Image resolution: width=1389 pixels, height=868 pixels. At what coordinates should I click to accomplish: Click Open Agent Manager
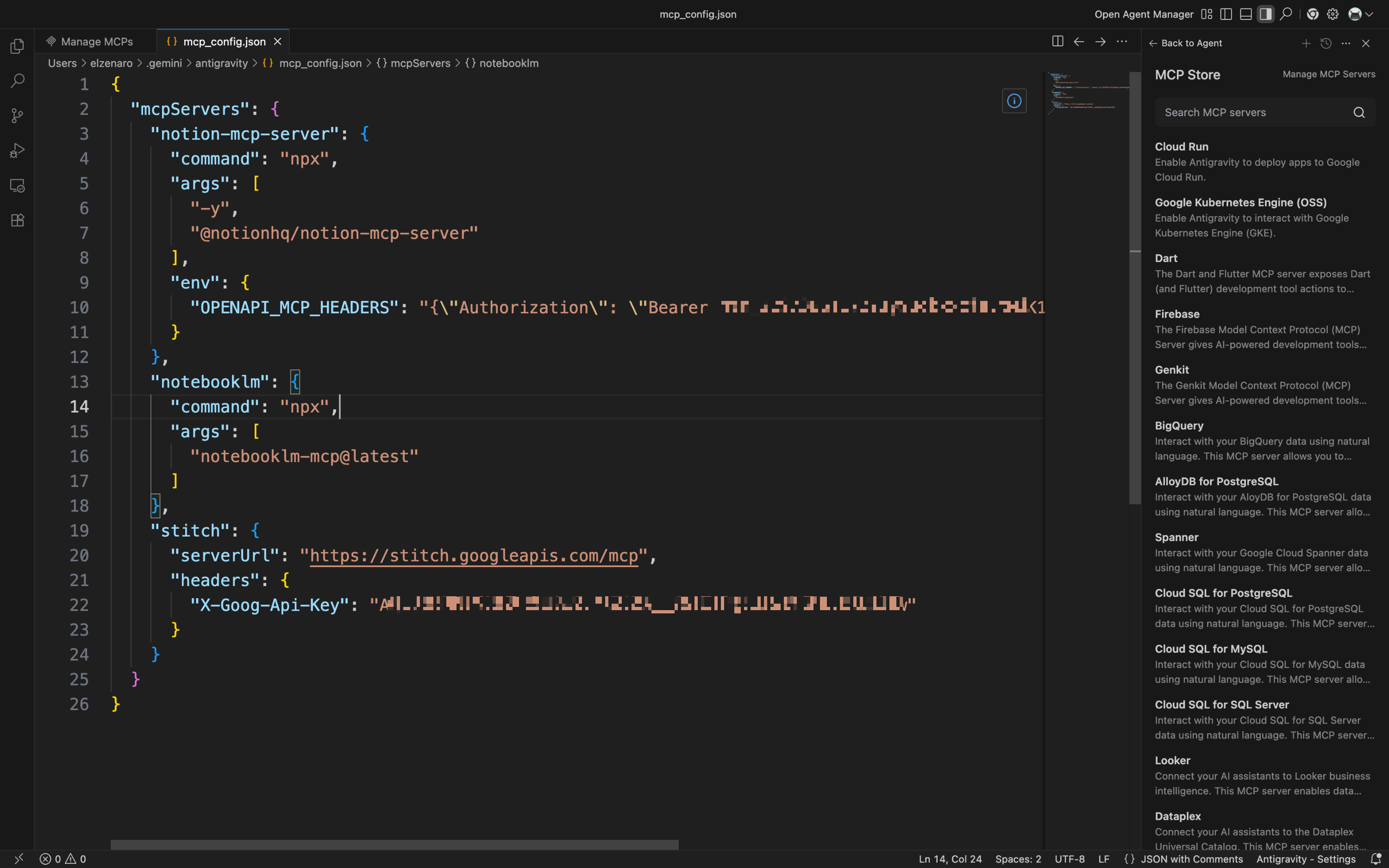coord(1143,14)
